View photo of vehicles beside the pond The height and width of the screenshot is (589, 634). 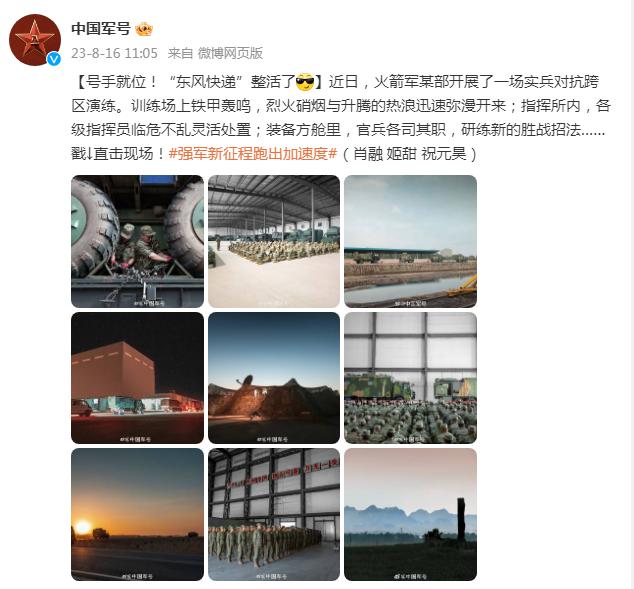(x=410, y=241)
